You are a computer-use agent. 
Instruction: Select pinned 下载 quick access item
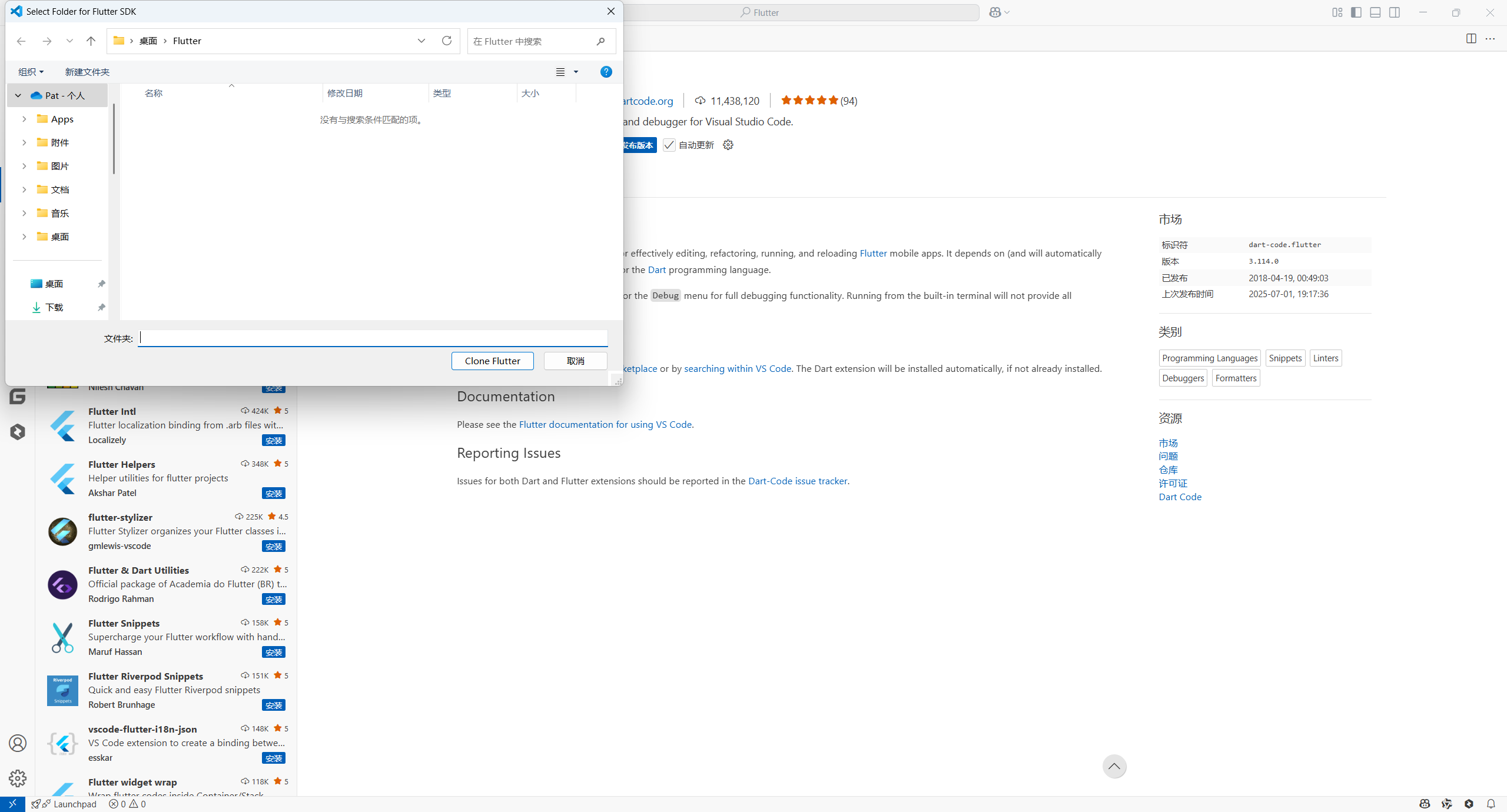pos(54,307)
